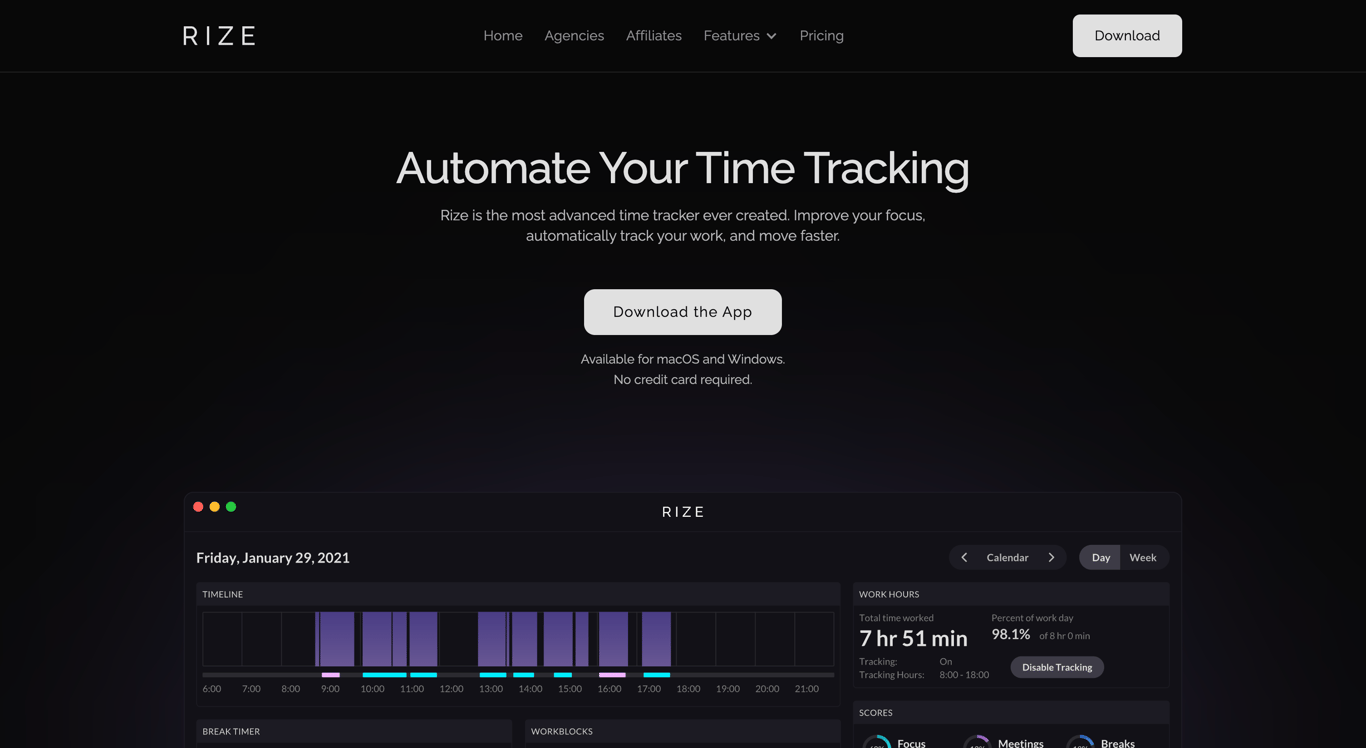
Task: Click the Download button in the header
Action: (x=1127, y=35)
